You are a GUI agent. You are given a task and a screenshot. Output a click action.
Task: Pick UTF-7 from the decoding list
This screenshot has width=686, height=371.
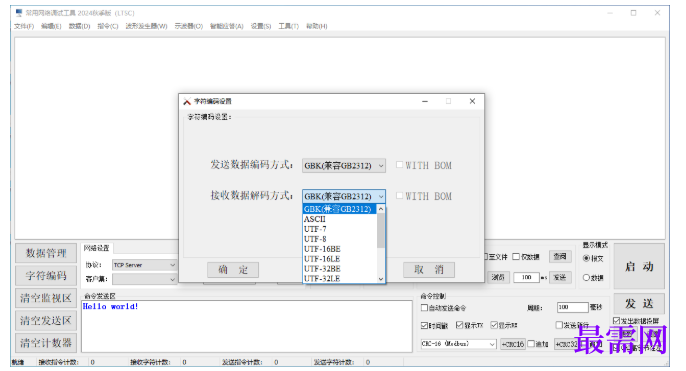340,229
